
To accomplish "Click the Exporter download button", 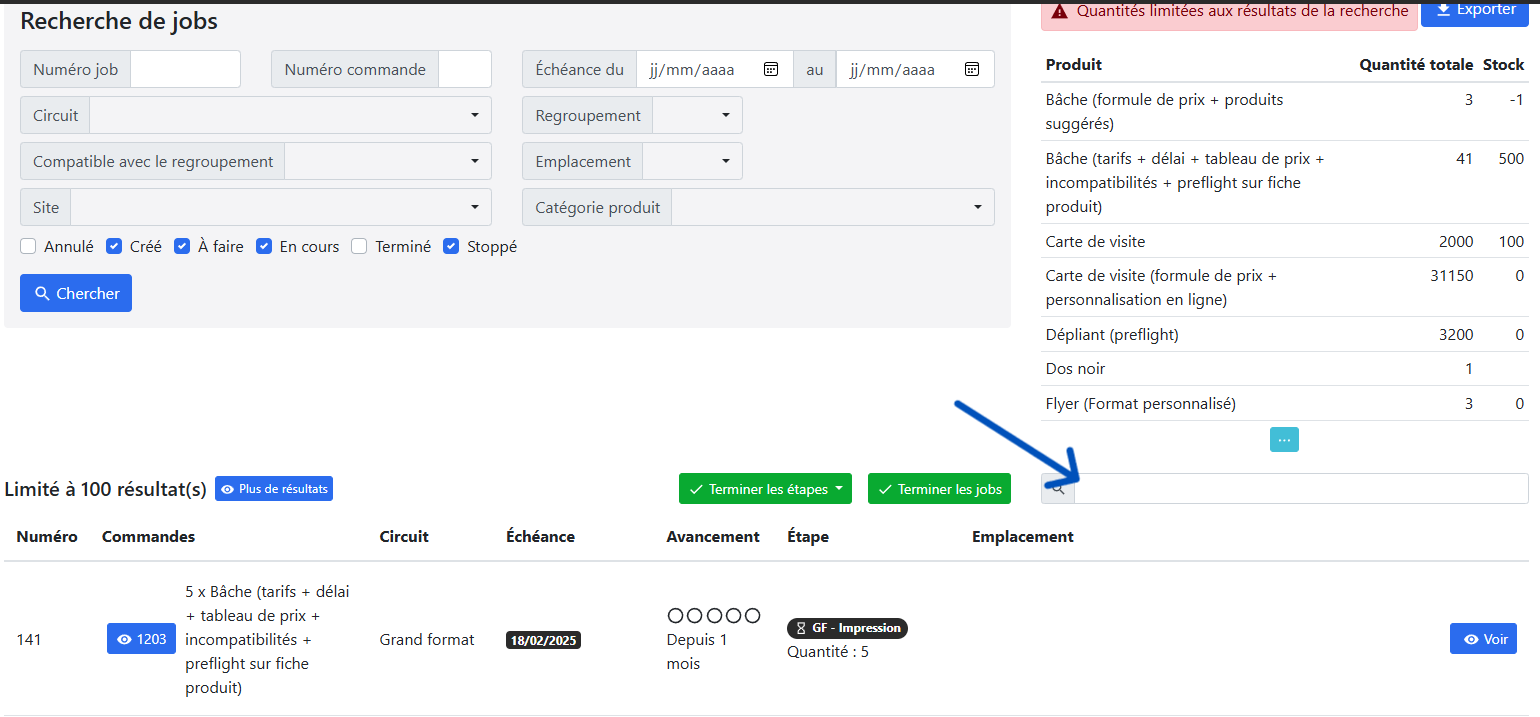I will click(1475, 10).
